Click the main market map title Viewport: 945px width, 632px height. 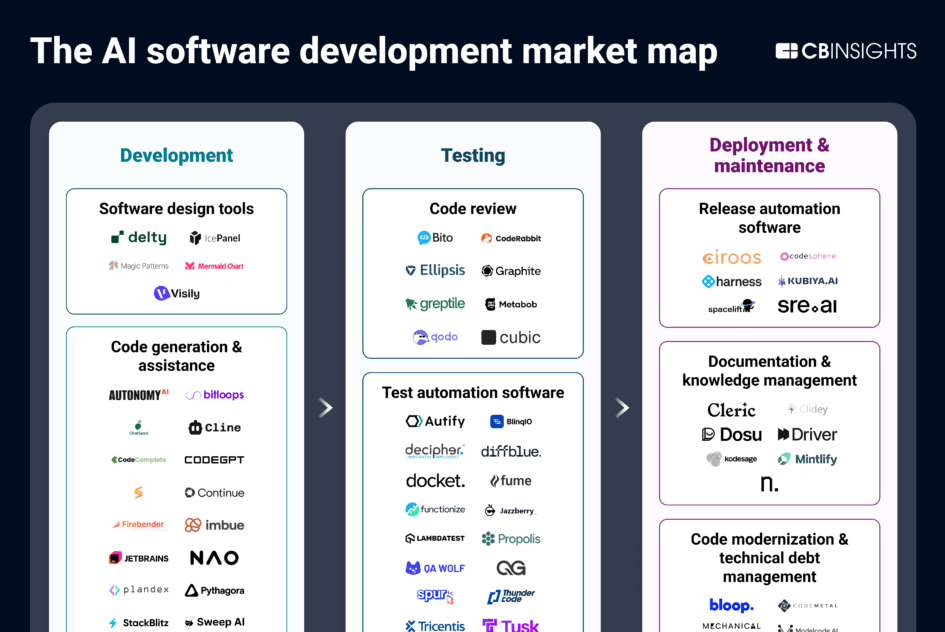click(374, 51)
